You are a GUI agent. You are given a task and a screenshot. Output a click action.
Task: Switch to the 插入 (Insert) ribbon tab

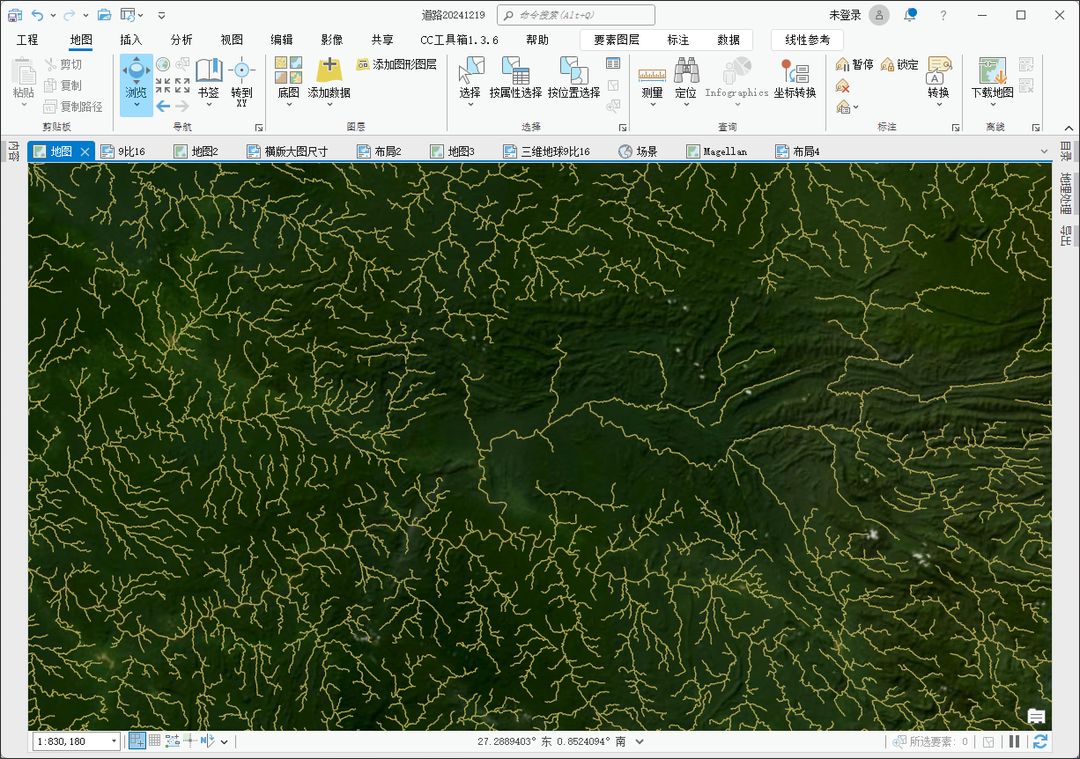pos(131,40)
